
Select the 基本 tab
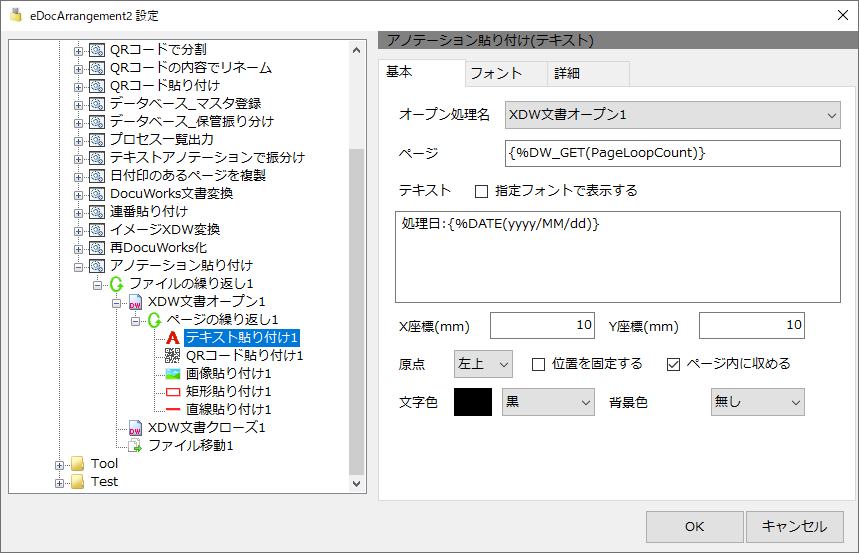421,72
